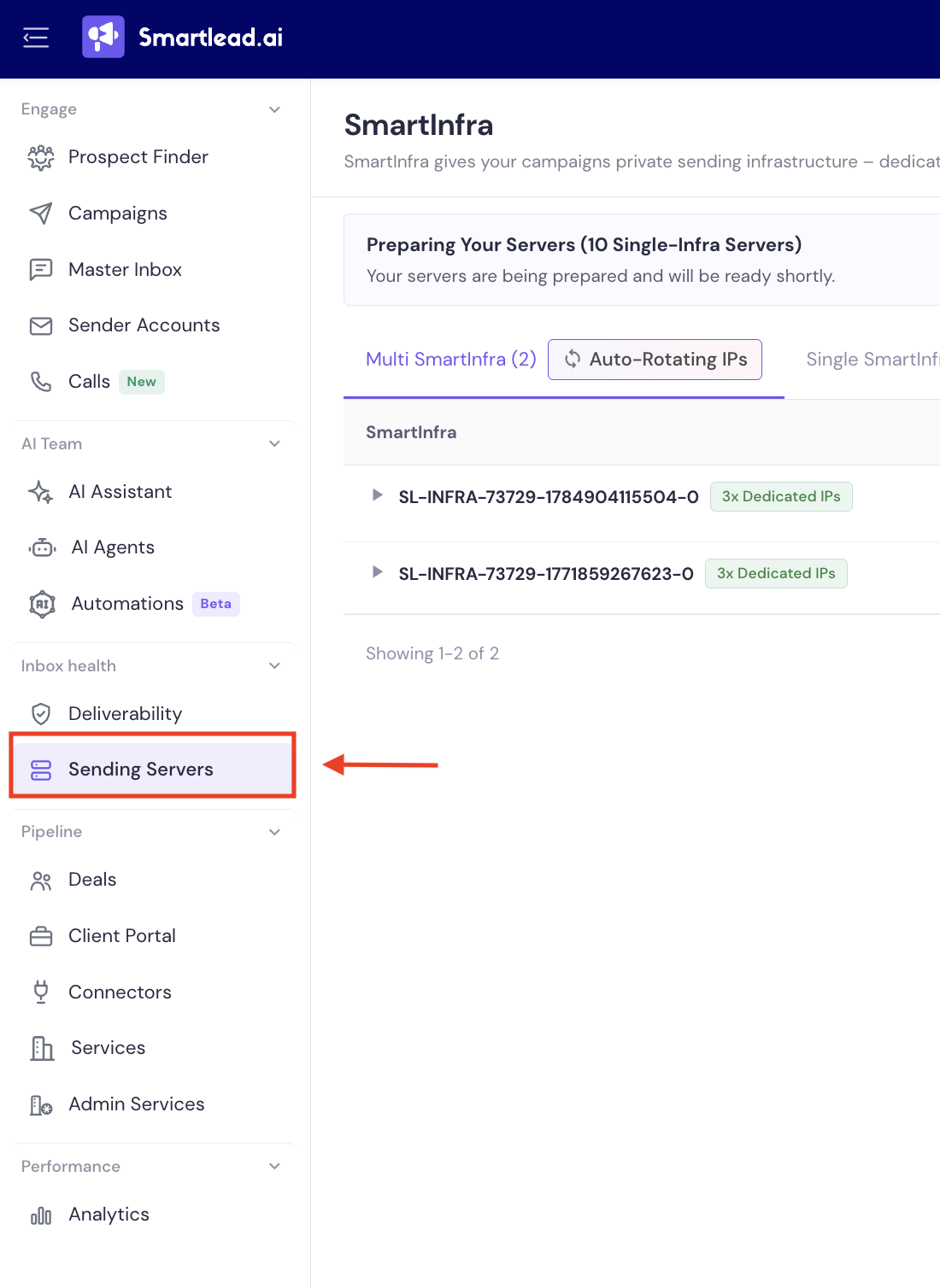Collapse the Pipeline section chevron
Viewport: 940px width, 1288px height.
pyautogui.click(x=274, y=832)
